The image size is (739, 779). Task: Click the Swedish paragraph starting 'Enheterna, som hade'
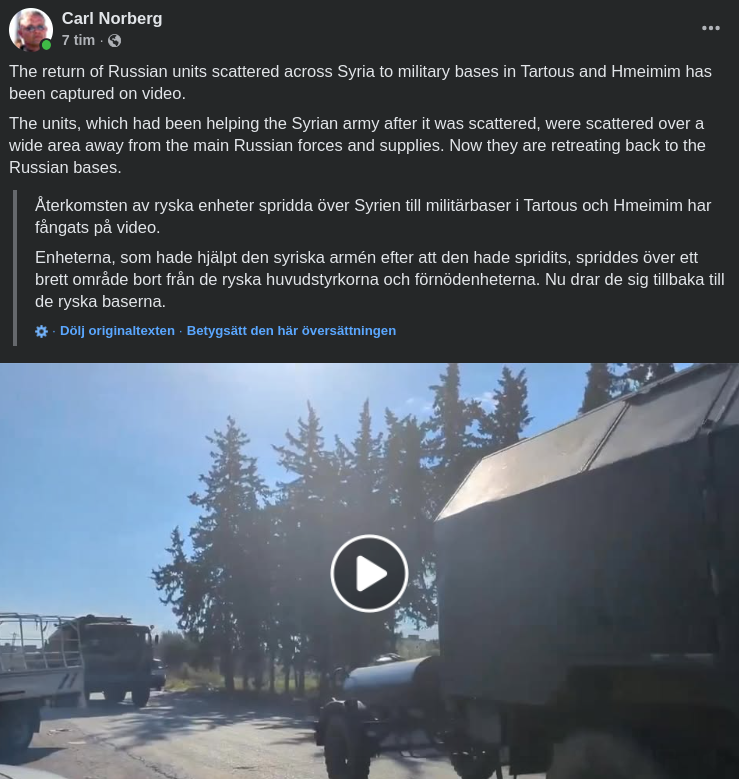click(x=380, y=279)
